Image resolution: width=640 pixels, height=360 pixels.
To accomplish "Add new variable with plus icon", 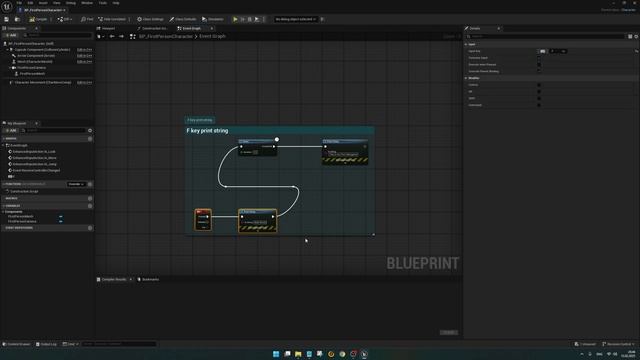I will point(90,206).
